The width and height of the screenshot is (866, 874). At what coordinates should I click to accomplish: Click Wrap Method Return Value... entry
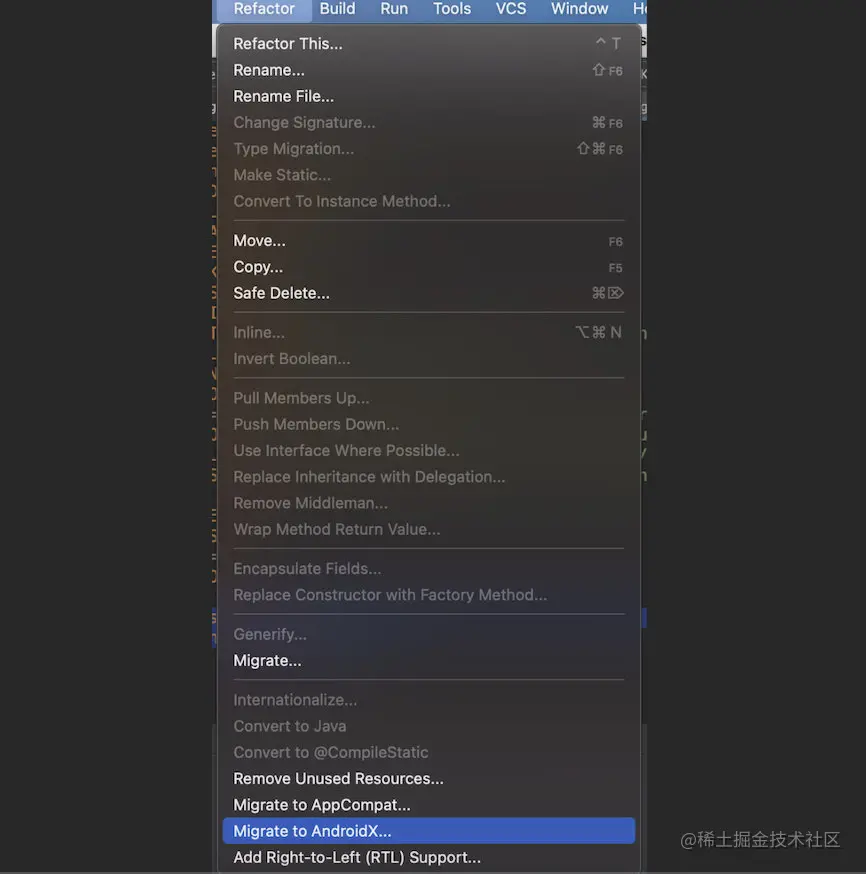[429, 529]
